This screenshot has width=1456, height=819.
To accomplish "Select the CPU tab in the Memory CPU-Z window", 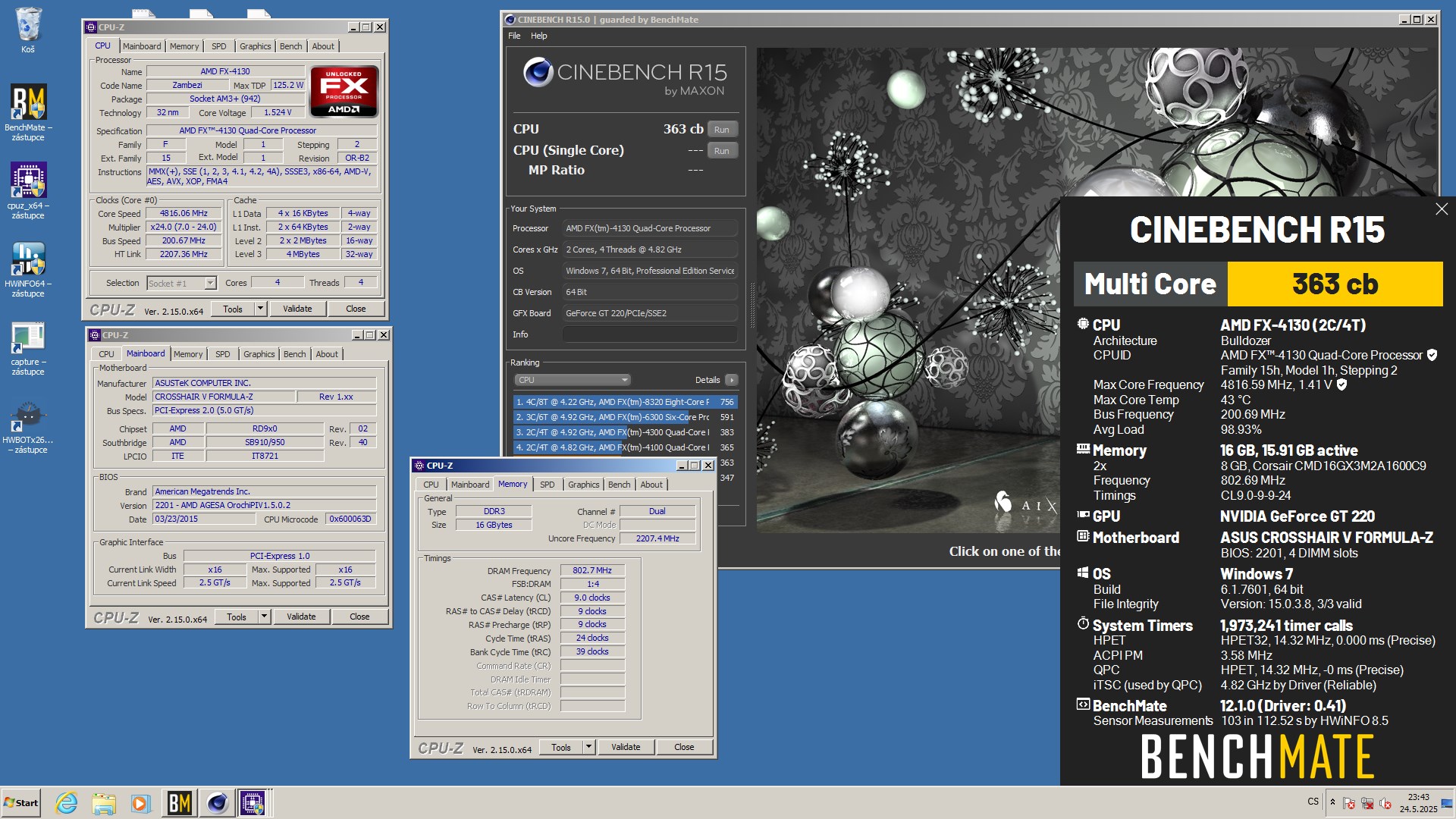I will 431,485.
